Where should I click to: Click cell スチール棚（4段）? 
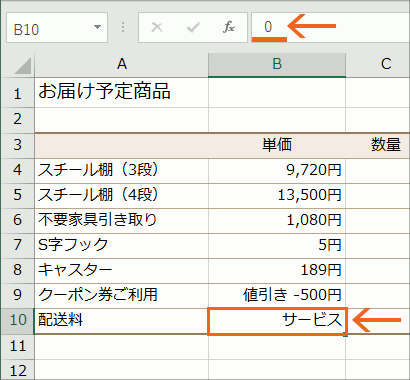coord(122,195)
